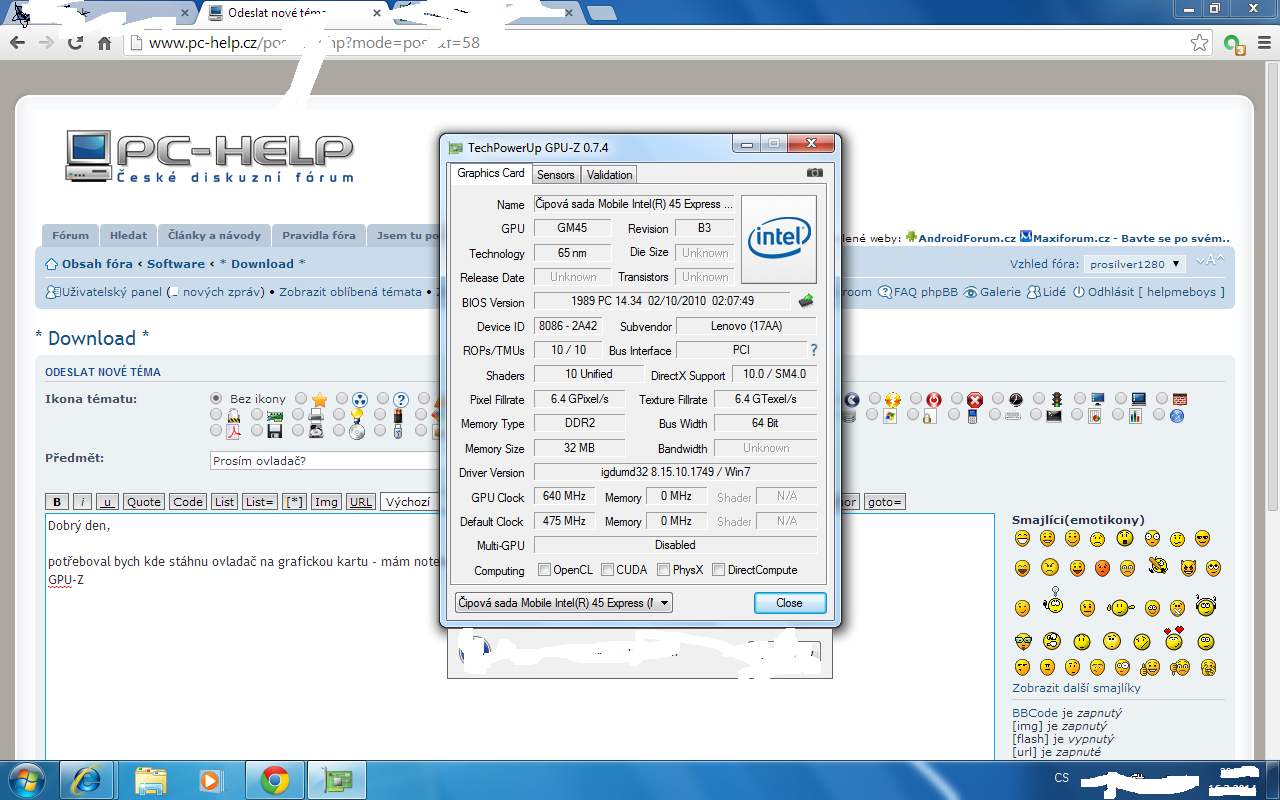Select the red power button topic icon radio
Image resolution: width=1280 pixels, height=800 pixels.
916,398
